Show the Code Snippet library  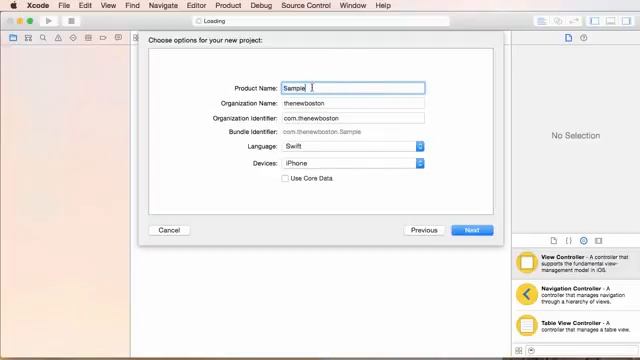569,241
